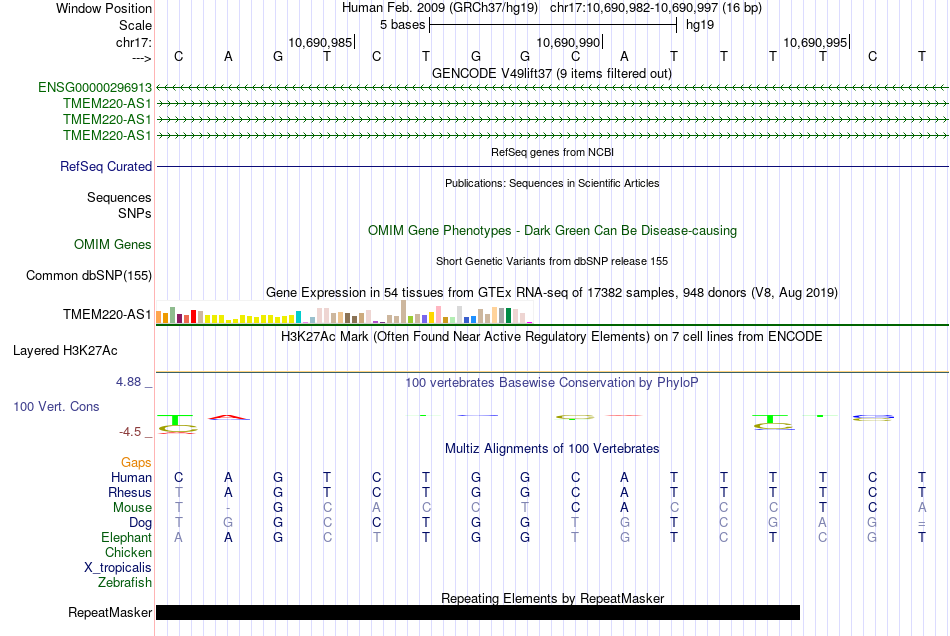Select the X_tropicalis alignment row label
The image size is (950, 636).
[x=118, y=568]
